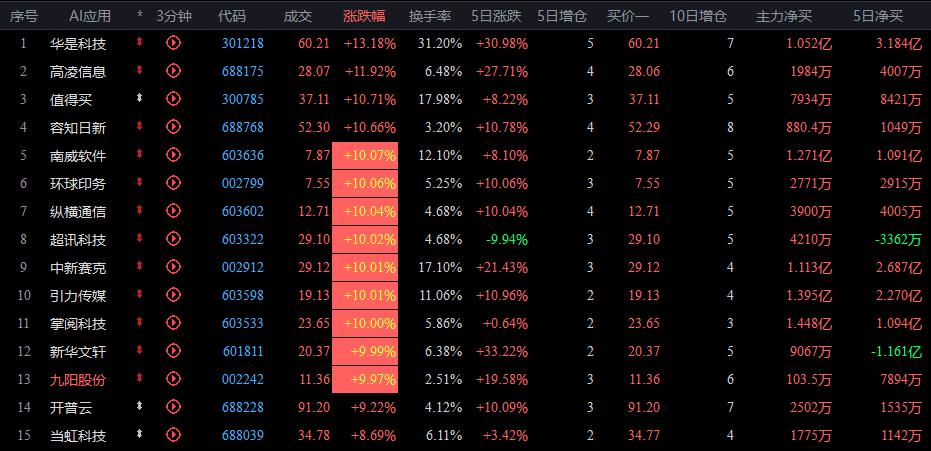Viewport: 931px width, 451px height.
Task: Click the AI应用 column header
Action: pyautogui.click(x=90, y=16)
